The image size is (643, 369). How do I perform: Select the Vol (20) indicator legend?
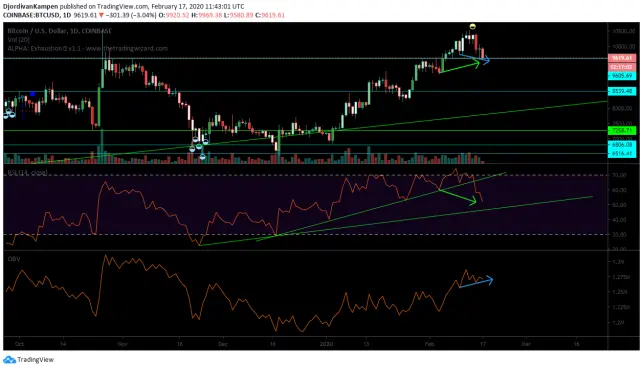pos(18,39)
